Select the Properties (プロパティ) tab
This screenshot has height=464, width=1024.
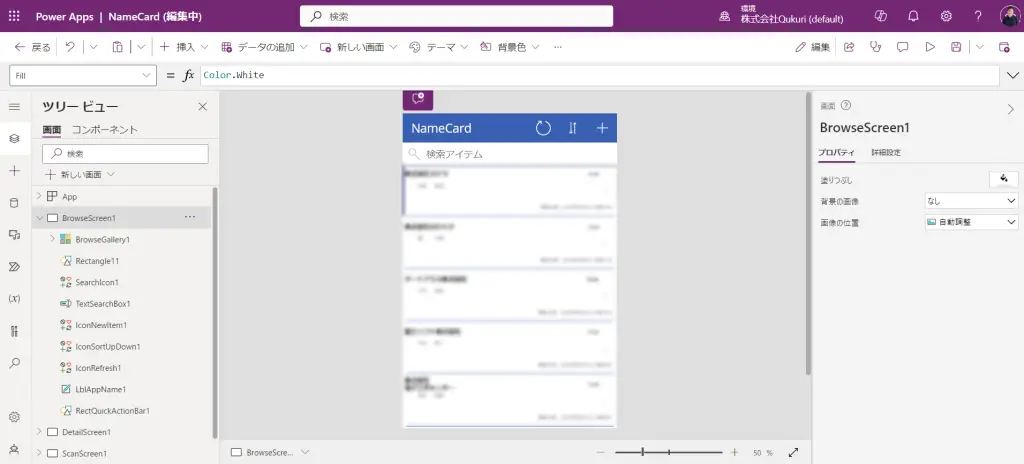coord(837,152)
